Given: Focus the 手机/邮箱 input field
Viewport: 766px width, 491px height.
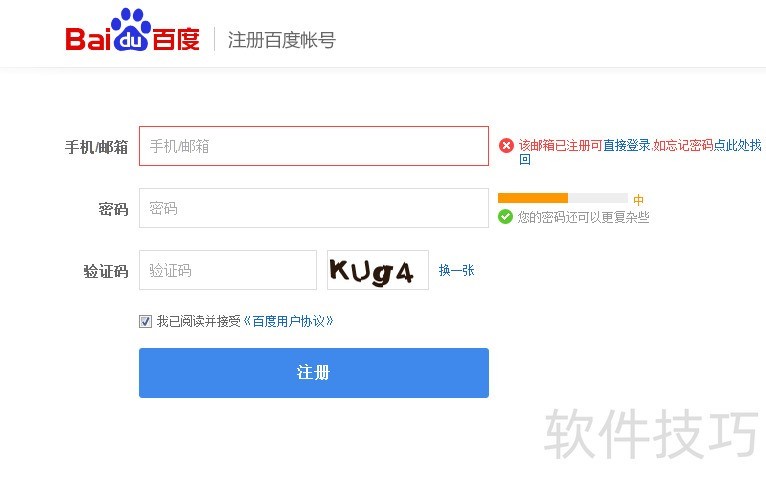Looking at the screenshot, I should point(313,146).
